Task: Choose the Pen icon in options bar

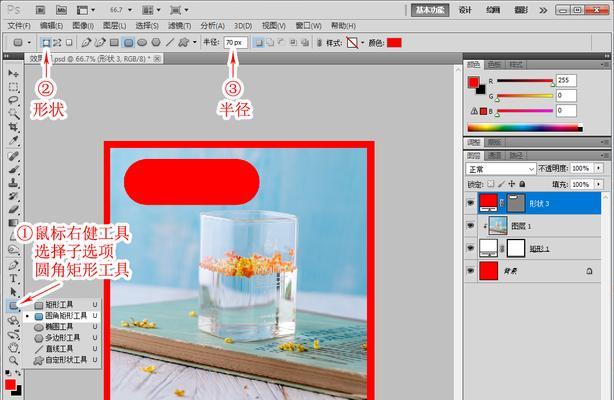Action: (x=86, y=42)
